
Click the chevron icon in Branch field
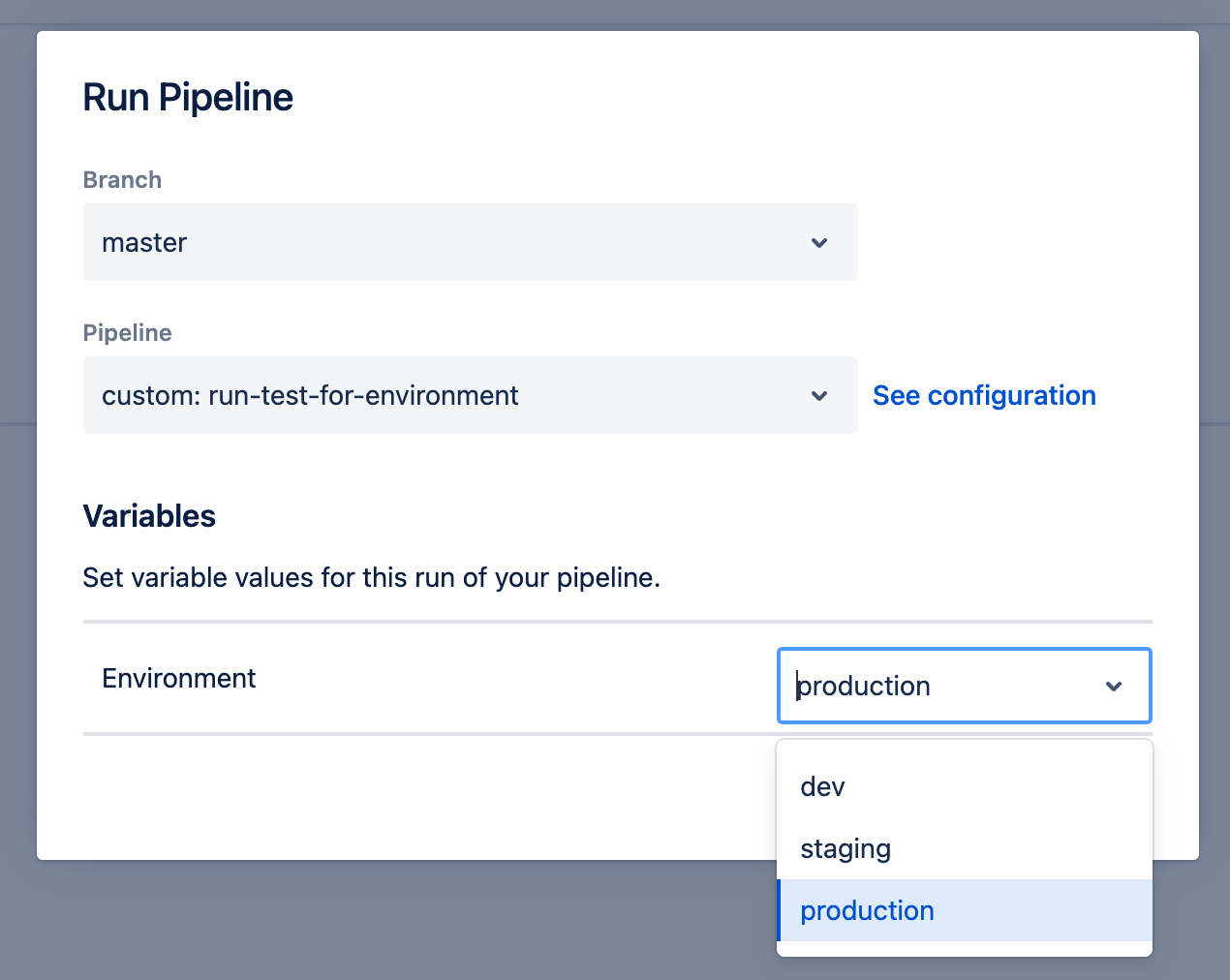point(819,243)
